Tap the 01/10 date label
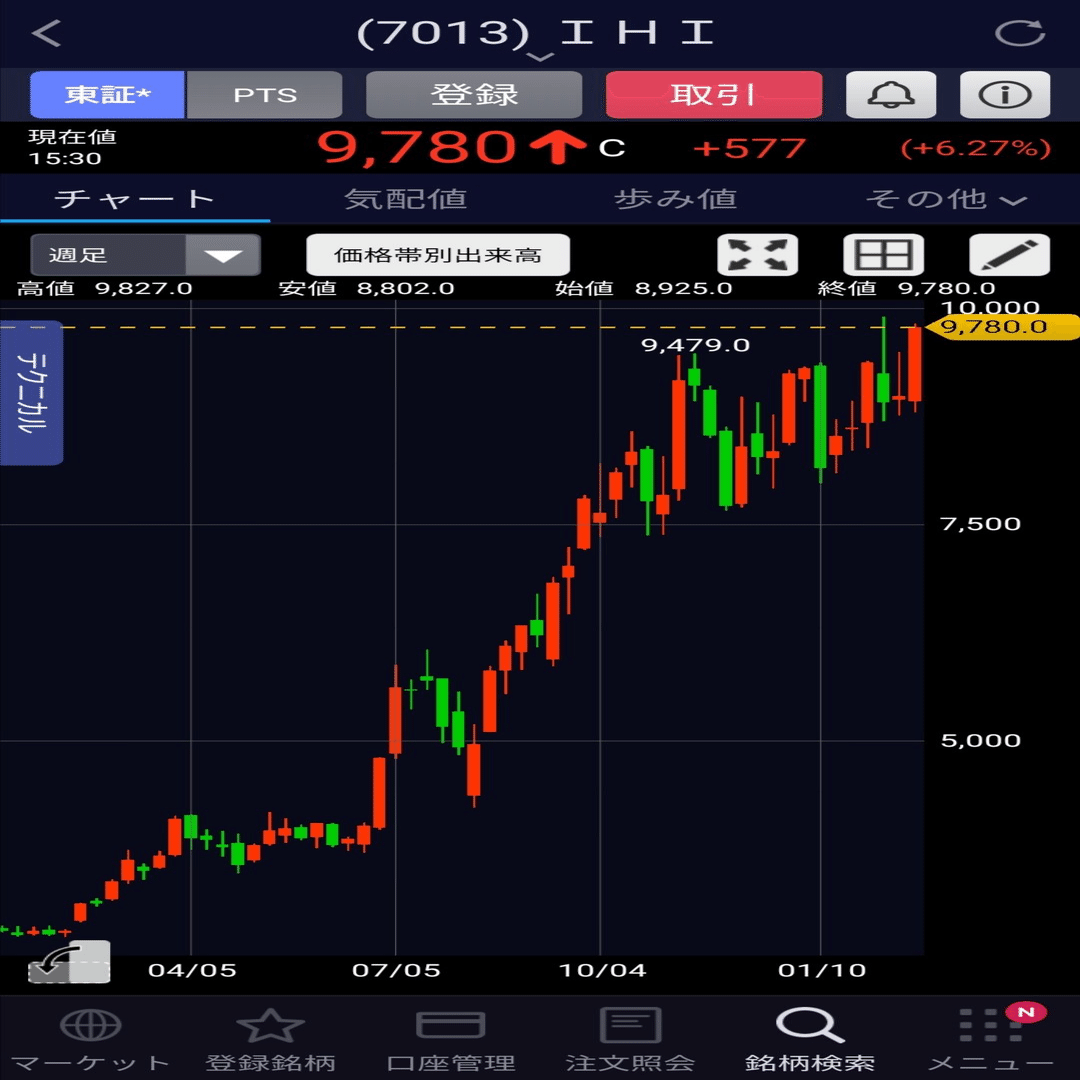 click(x=822, y=970)
